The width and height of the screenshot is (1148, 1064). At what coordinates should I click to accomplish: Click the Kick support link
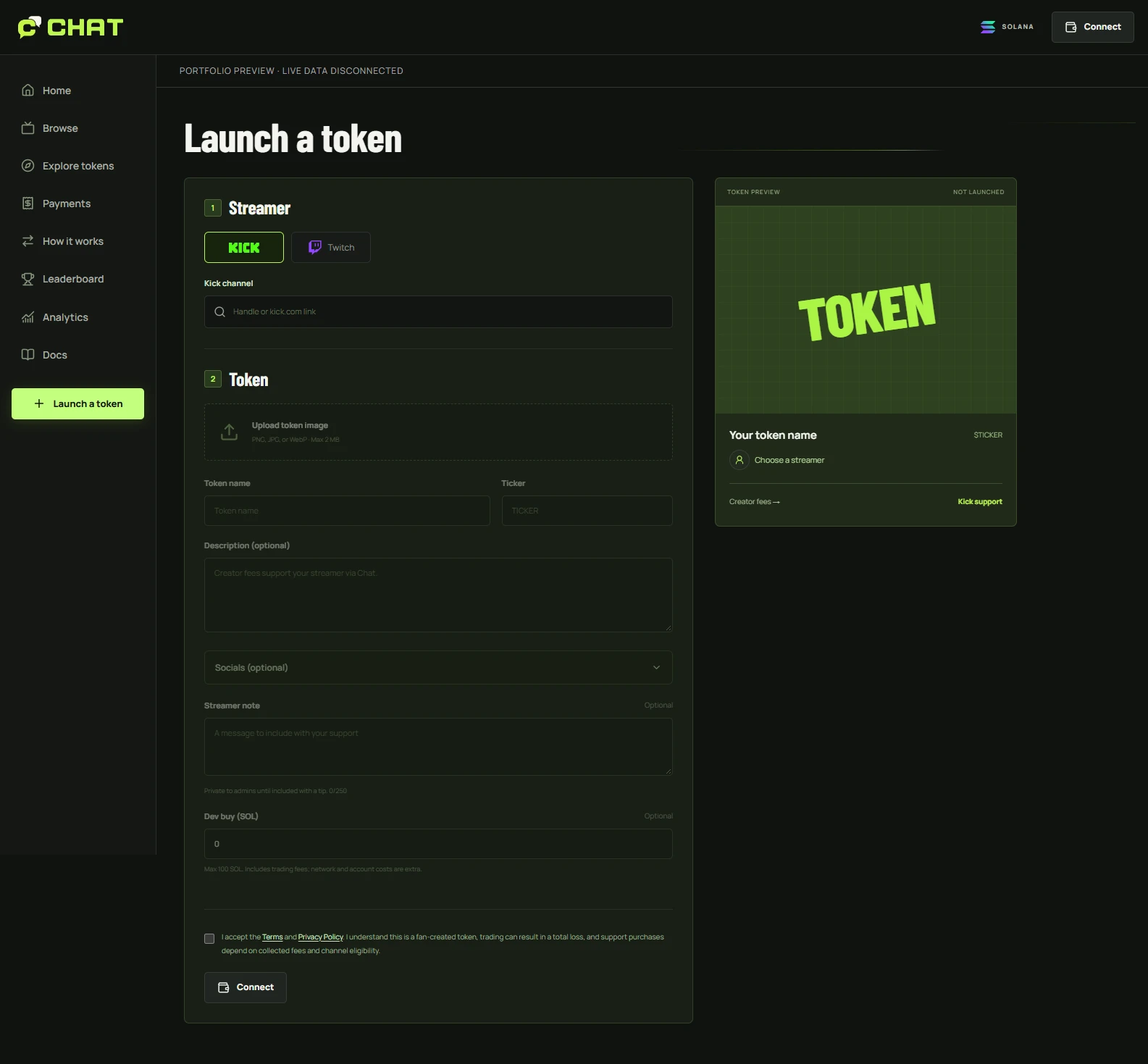click(980, 502)
